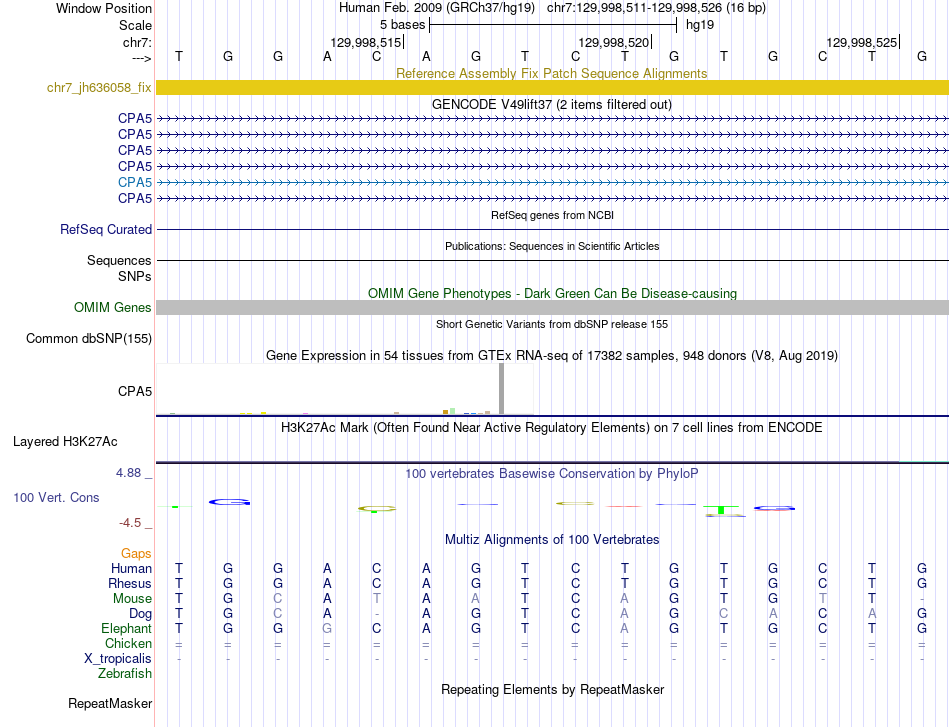
Task: Click the tall gray GTEx expression bar
Action: pos(501,389)
